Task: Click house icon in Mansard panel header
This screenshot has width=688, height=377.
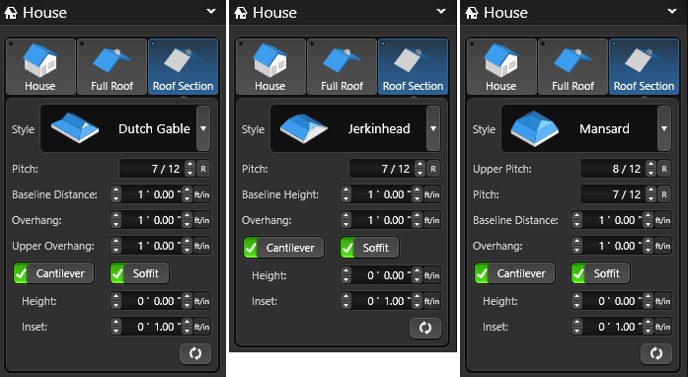Action: click(x=471, y=13)
